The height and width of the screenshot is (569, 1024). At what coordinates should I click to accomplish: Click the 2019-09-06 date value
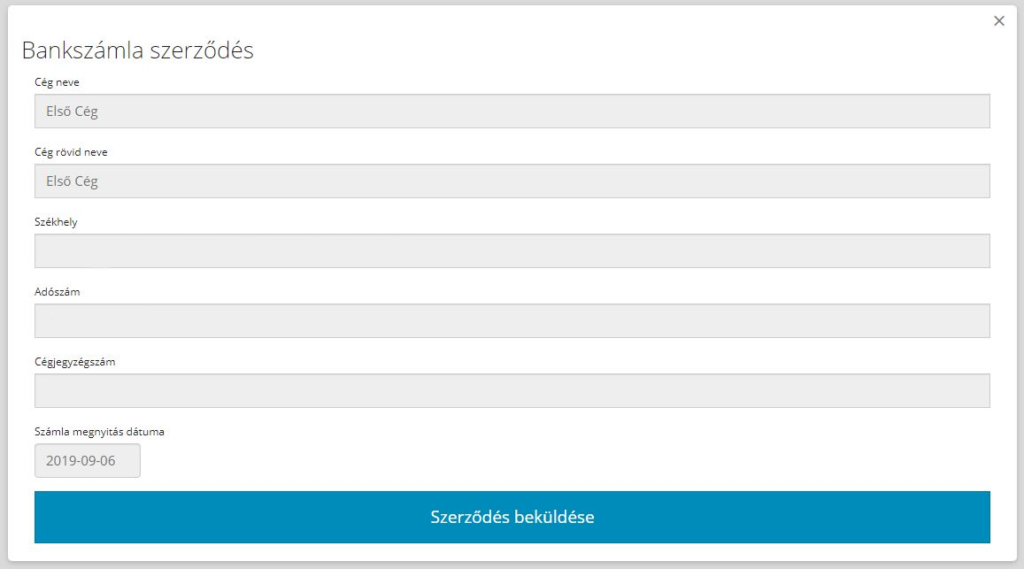81,461
